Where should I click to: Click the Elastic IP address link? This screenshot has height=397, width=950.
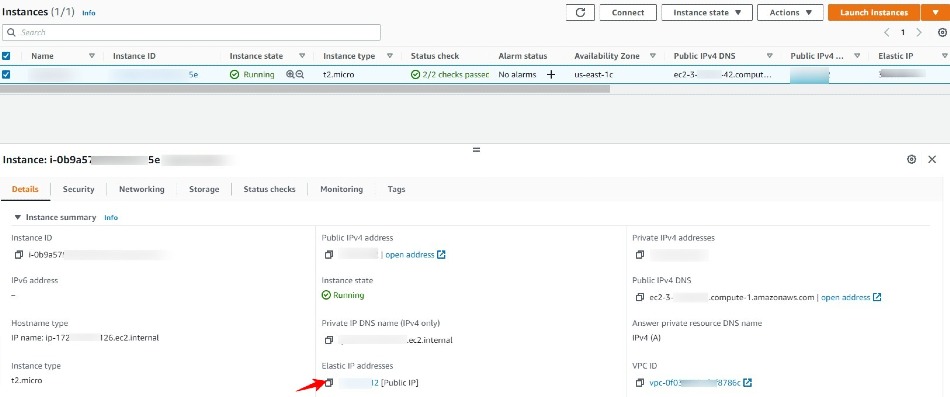[359, 382]
